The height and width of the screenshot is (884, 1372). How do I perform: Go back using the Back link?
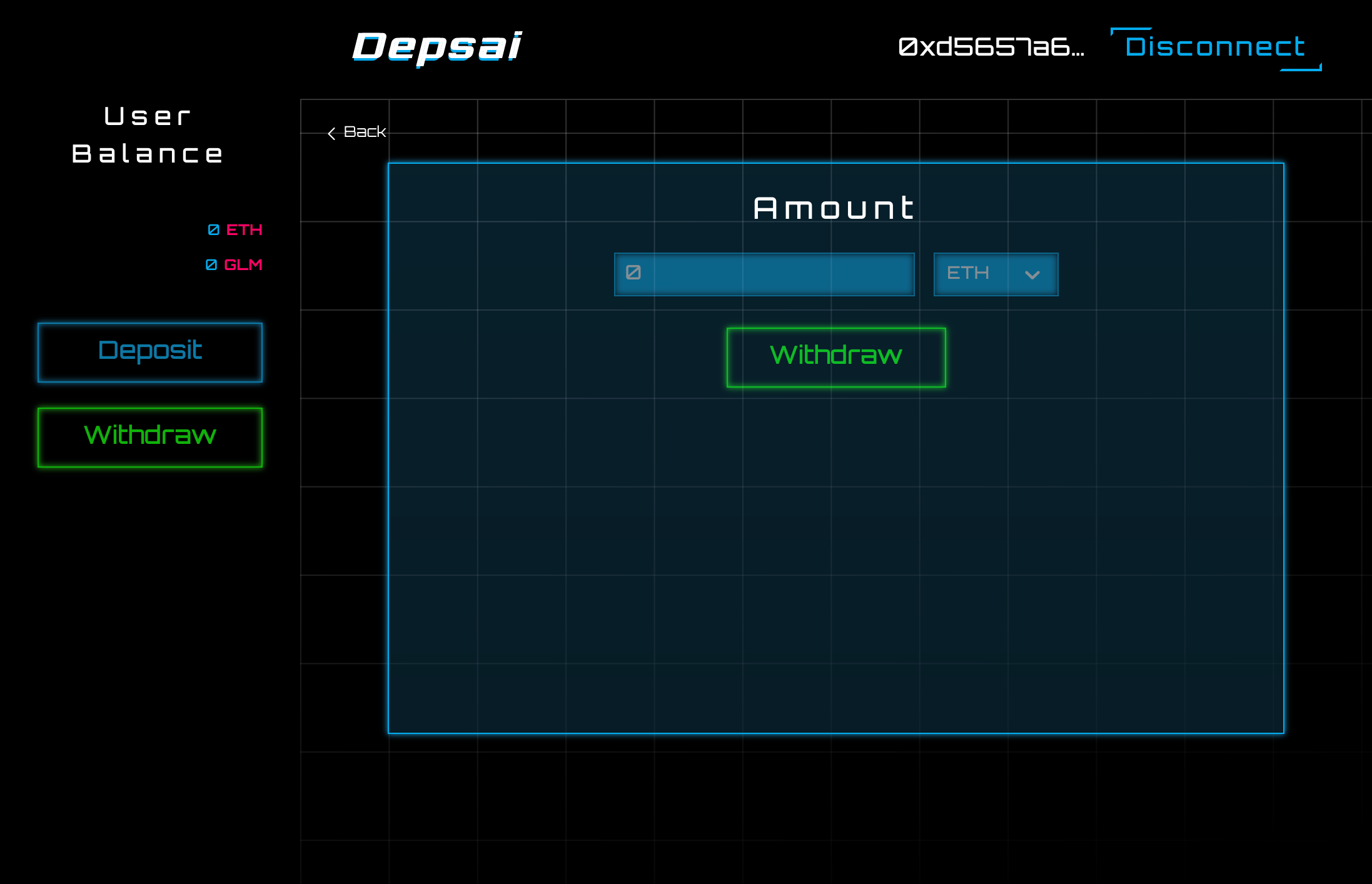(364, 132)
